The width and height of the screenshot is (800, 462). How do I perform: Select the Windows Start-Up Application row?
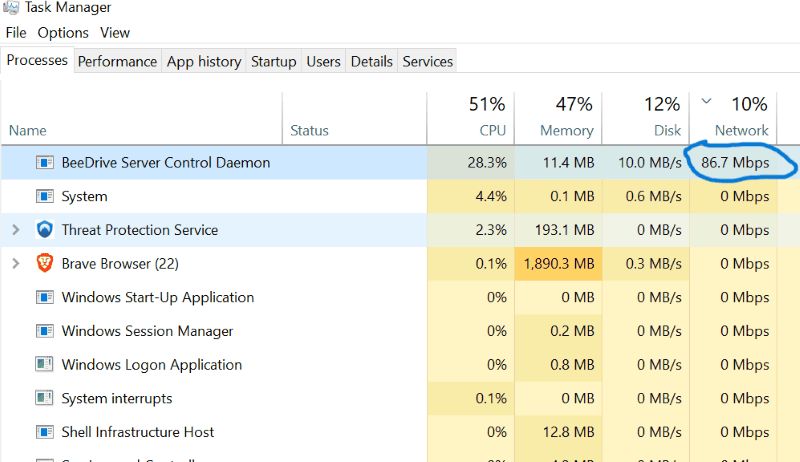point(400,297)
